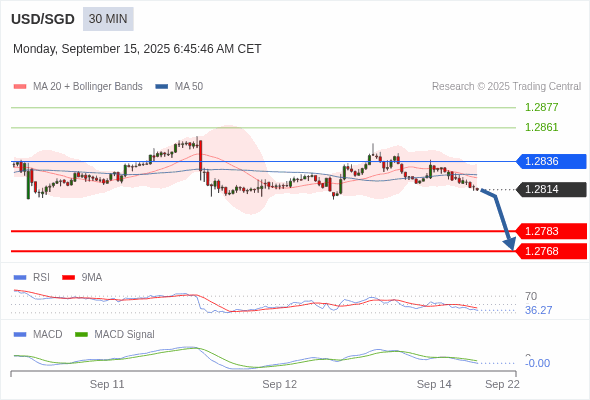
Task: Click the Sep 12 date axis label
Action: 280,384
